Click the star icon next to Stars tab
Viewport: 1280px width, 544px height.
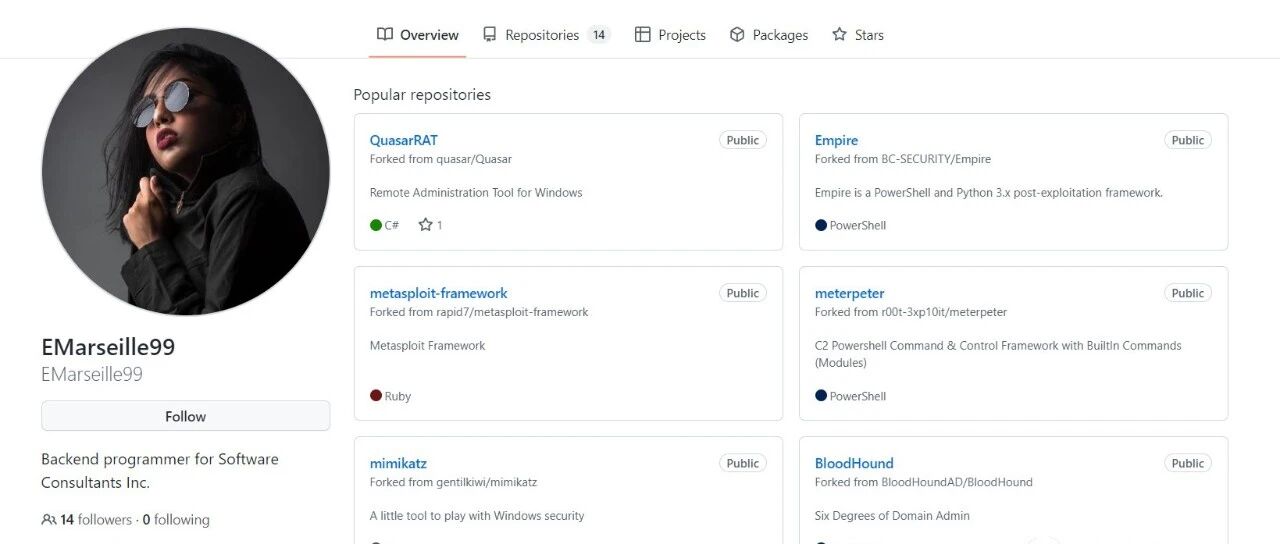839,35
